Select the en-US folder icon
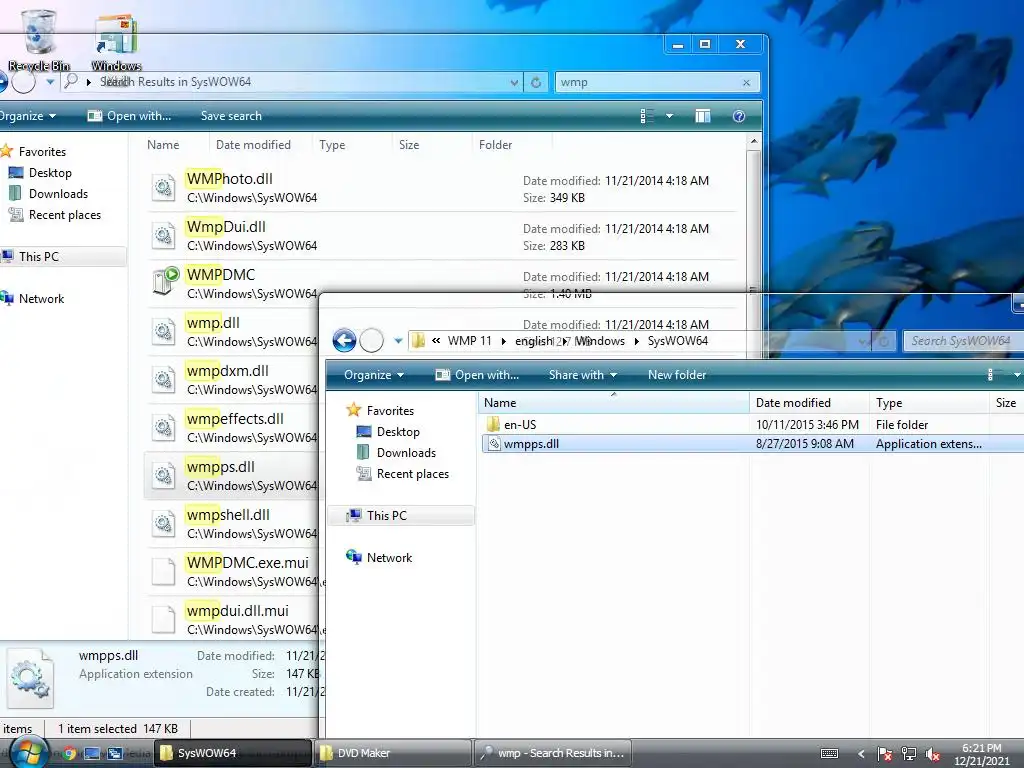Image resolution: width=1024 pixels, height=768 pixels. click(x=494, y=424)
